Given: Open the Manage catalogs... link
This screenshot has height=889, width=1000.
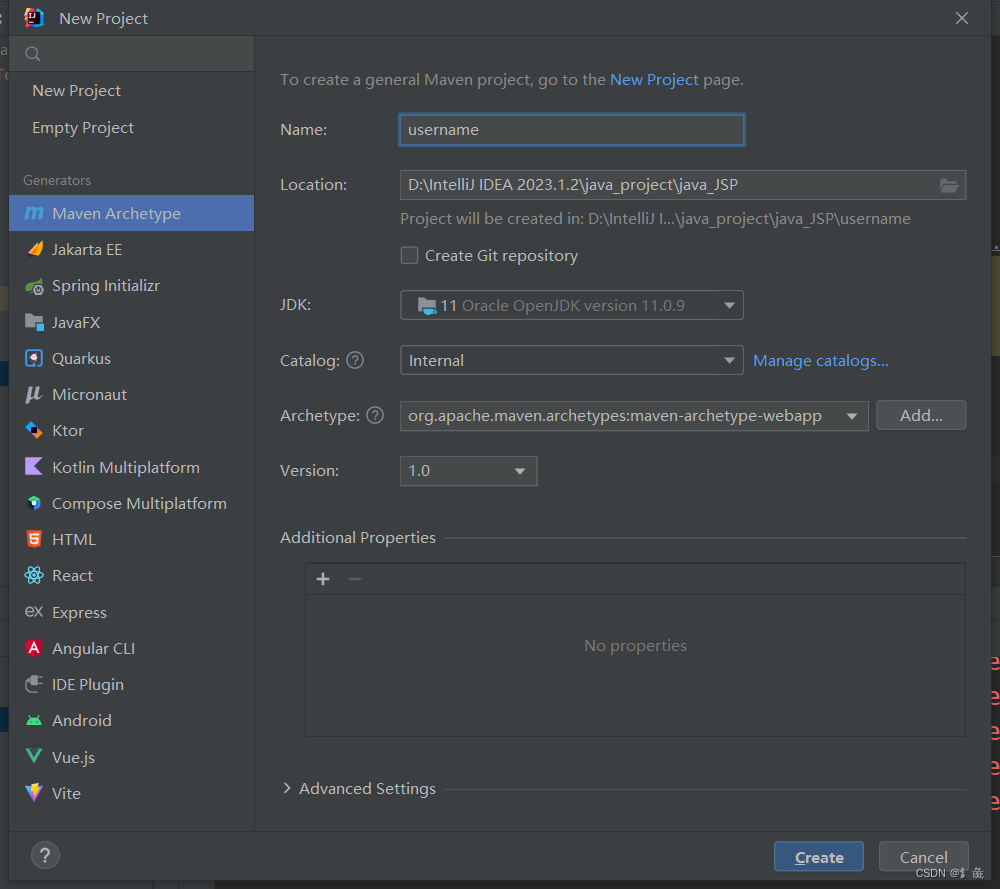Looking at the screenshot, I should [821, 360].
